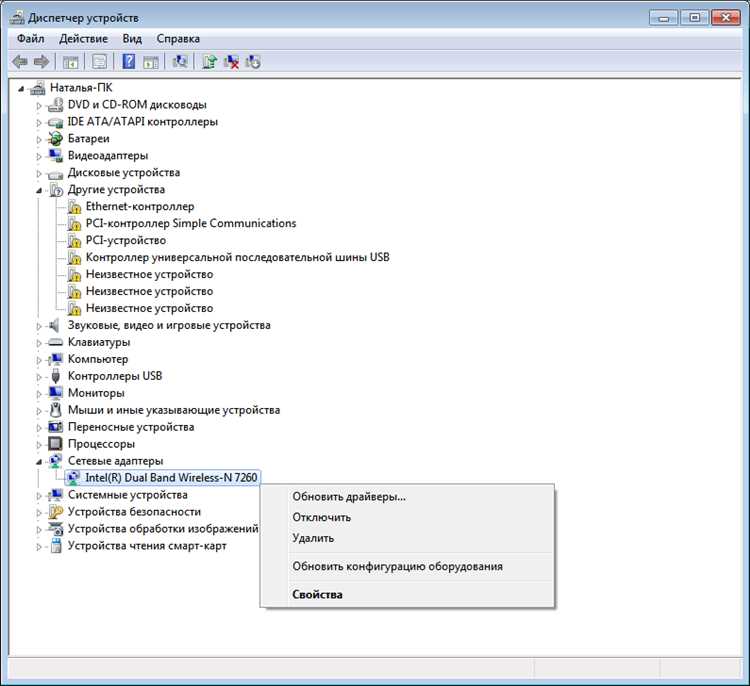This screenshot has width=750, height=686.
Task: Expand DVD и CD-ROM дисководы
Action: pos(39,105)
